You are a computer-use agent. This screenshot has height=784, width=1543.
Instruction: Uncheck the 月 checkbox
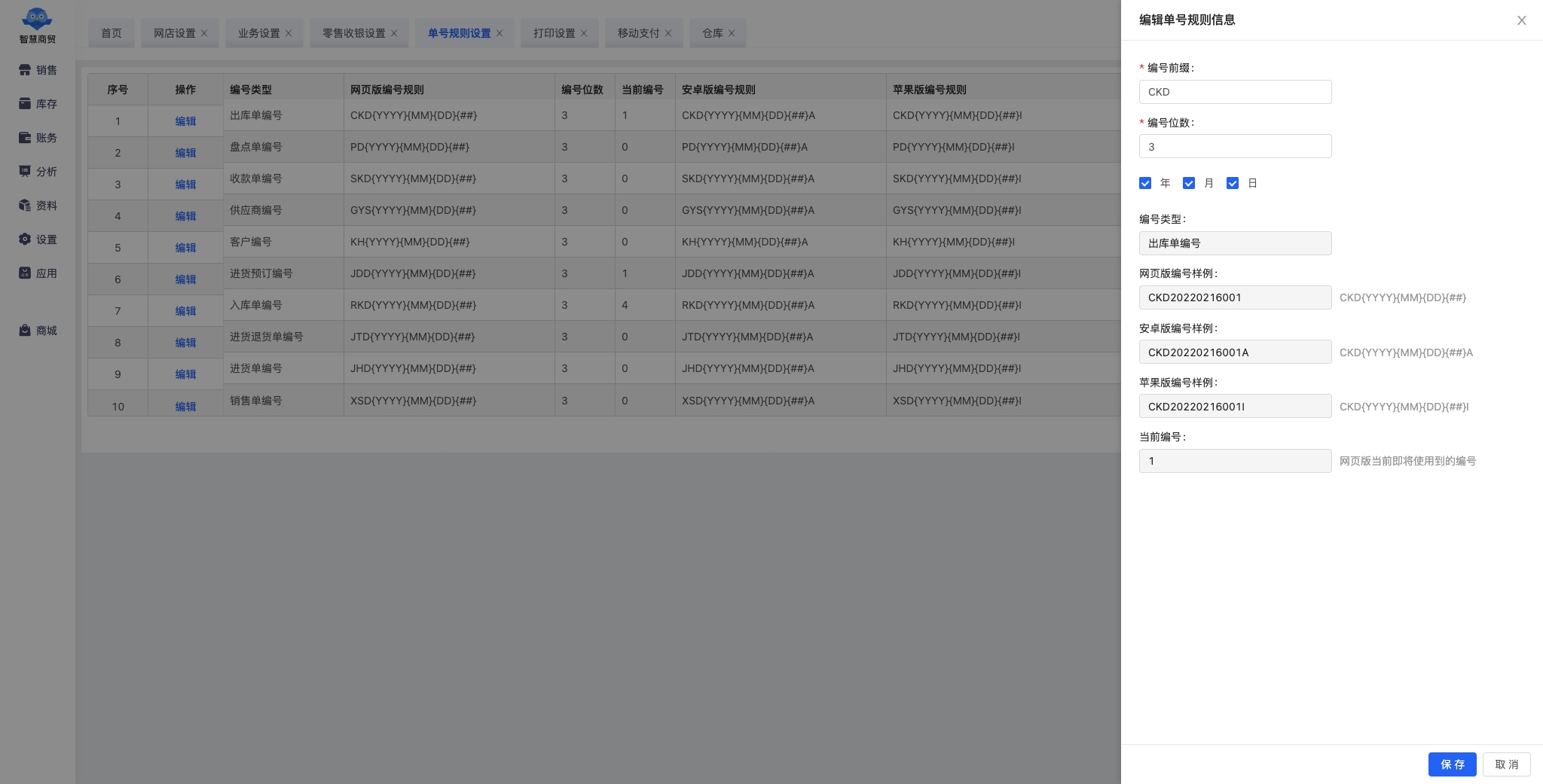[x=1189, y=183]
